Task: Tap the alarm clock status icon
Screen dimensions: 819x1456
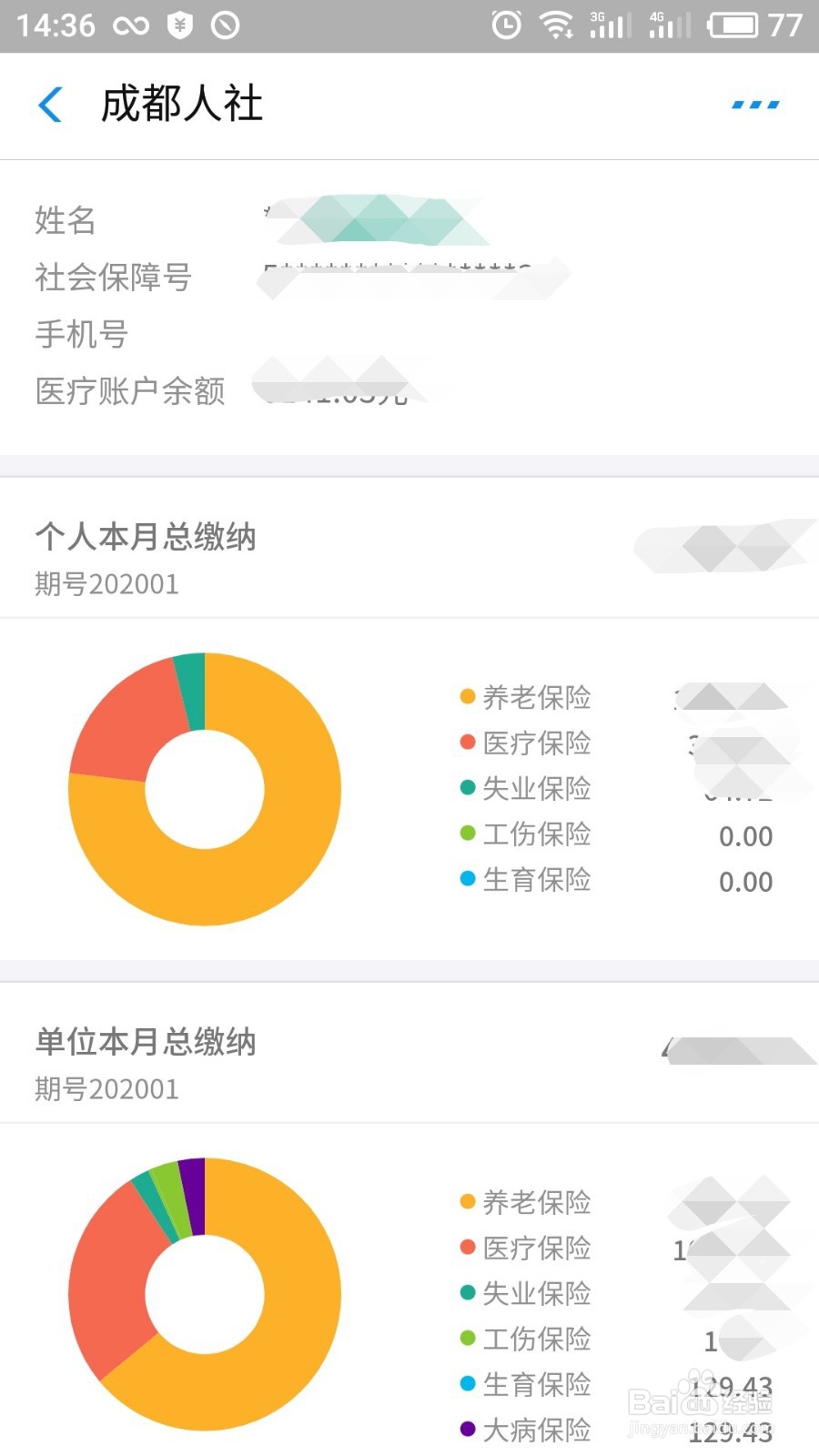Action: [507, 25]
